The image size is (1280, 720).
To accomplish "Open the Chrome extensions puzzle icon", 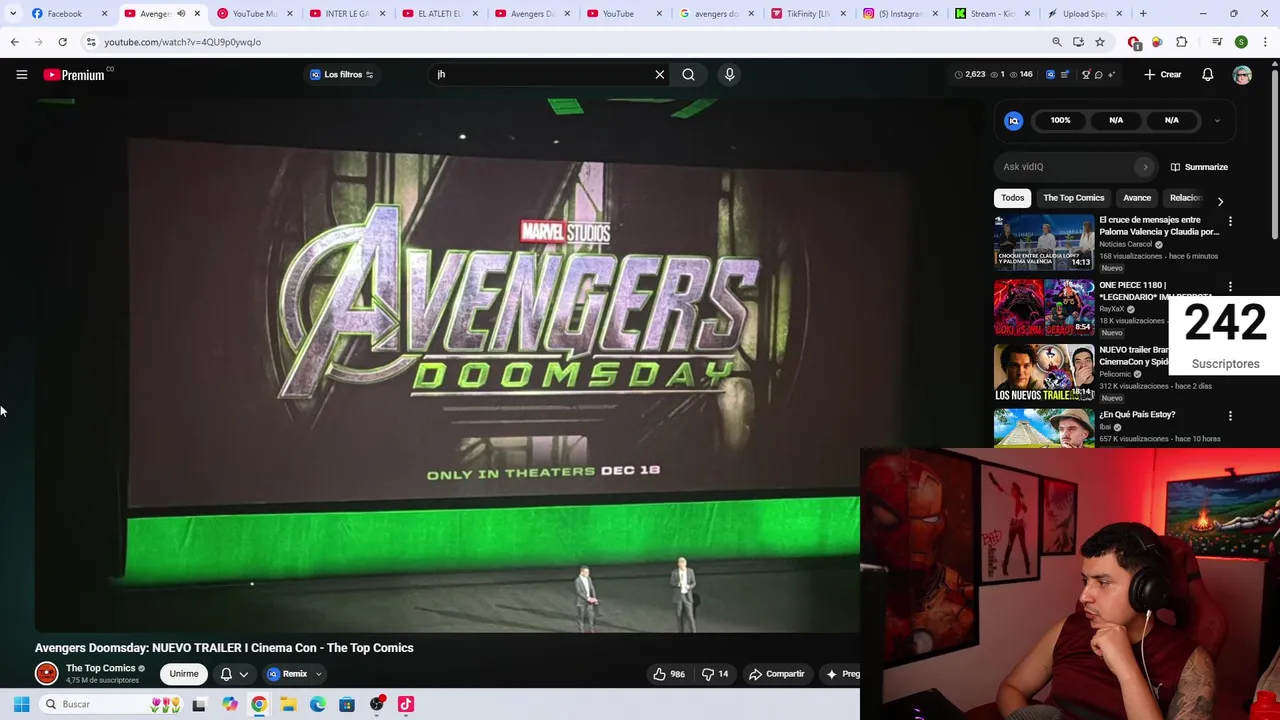I will pos(1182,42).
